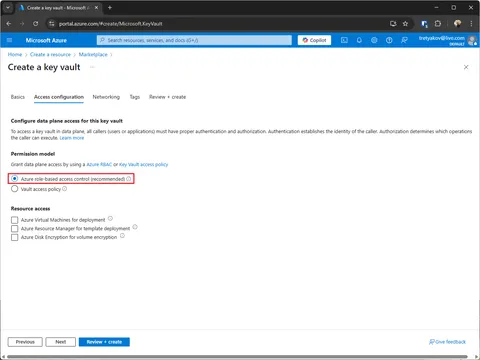
Task: Open the help question mark
Action: pos(389,40)
